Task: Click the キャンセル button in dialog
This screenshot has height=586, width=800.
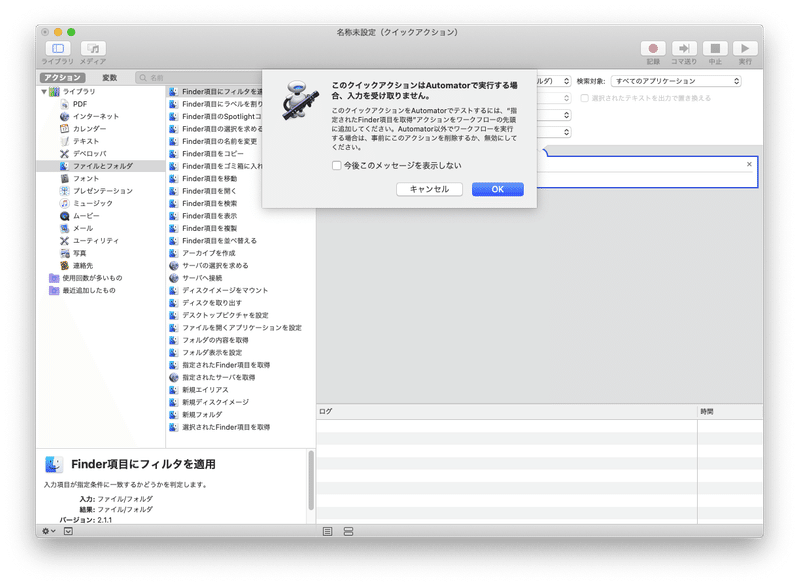Action: (429, 189)
